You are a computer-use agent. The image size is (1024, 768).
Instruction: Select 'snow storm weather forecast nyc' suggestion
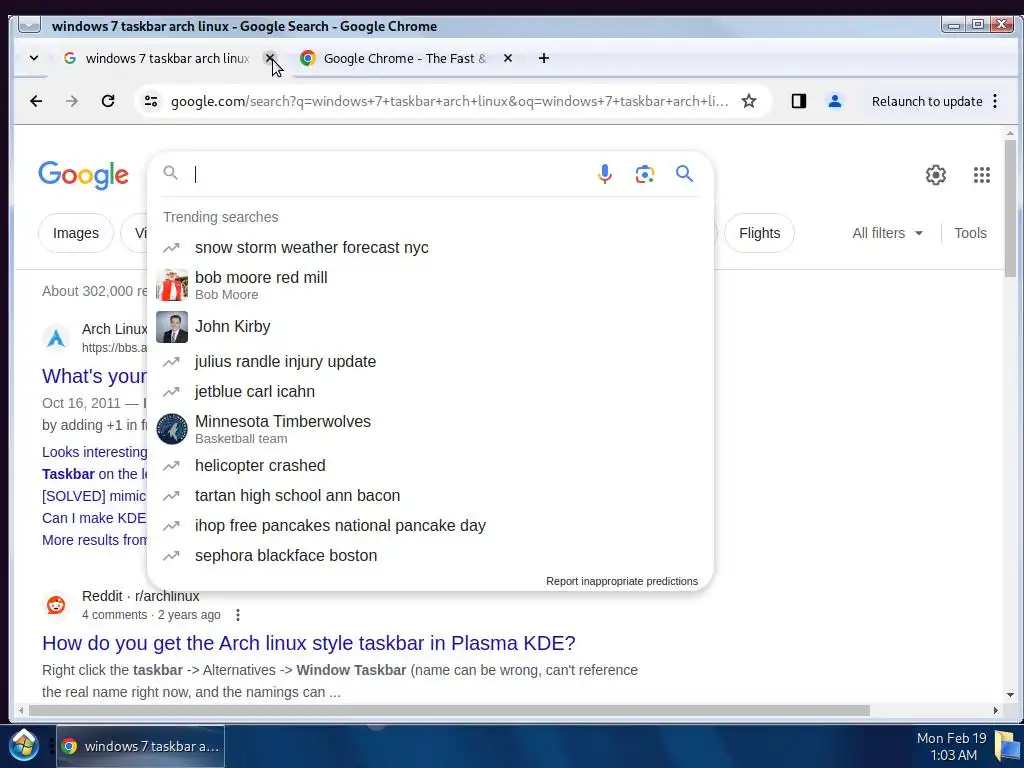(430, 248)
